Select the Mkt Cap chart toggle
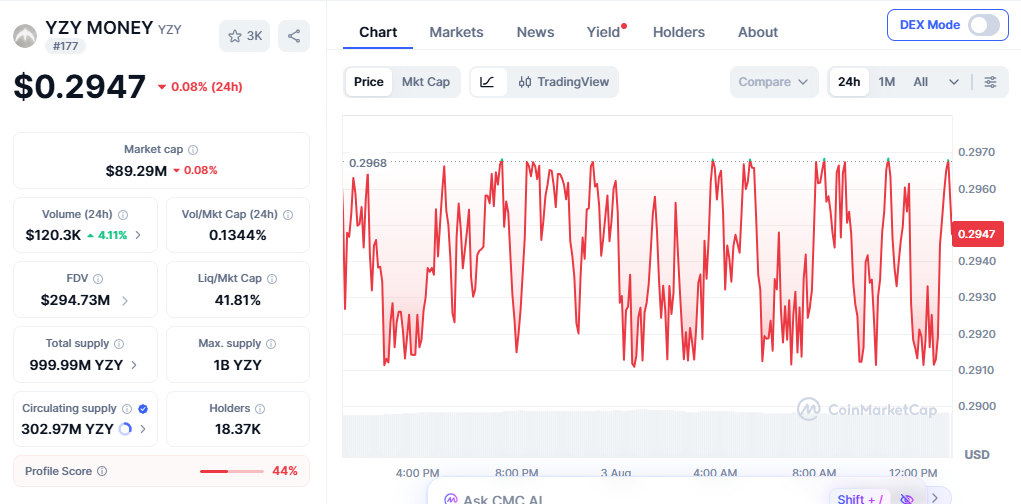 pos(426,82)
